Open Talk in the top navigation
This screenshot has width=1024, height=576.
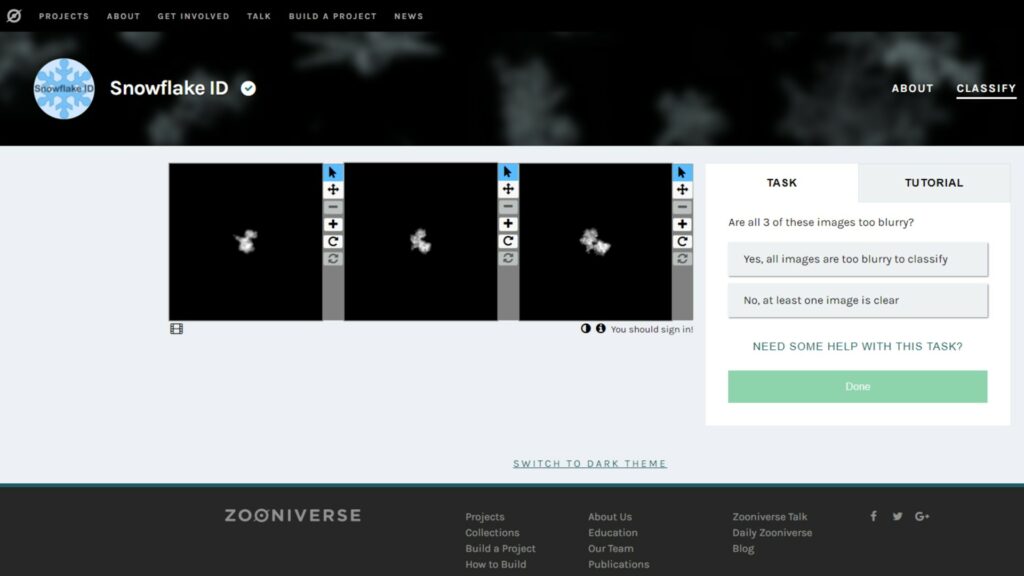pos(259,16)
